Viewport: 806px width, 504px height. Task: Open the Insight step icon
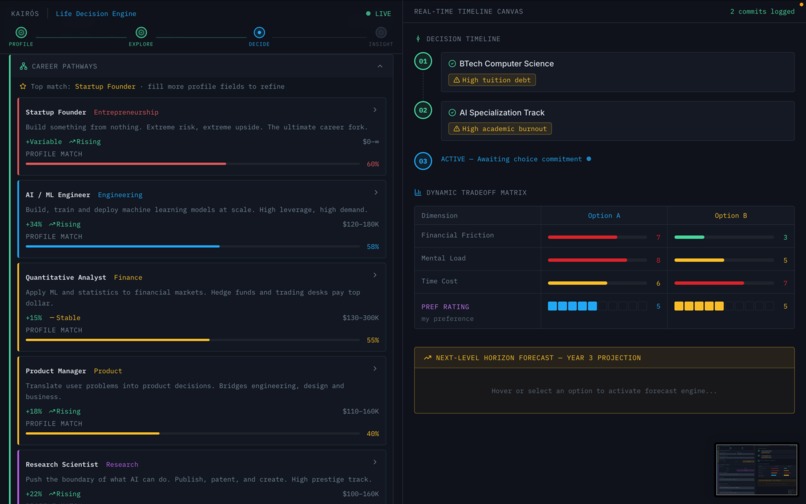381,32
